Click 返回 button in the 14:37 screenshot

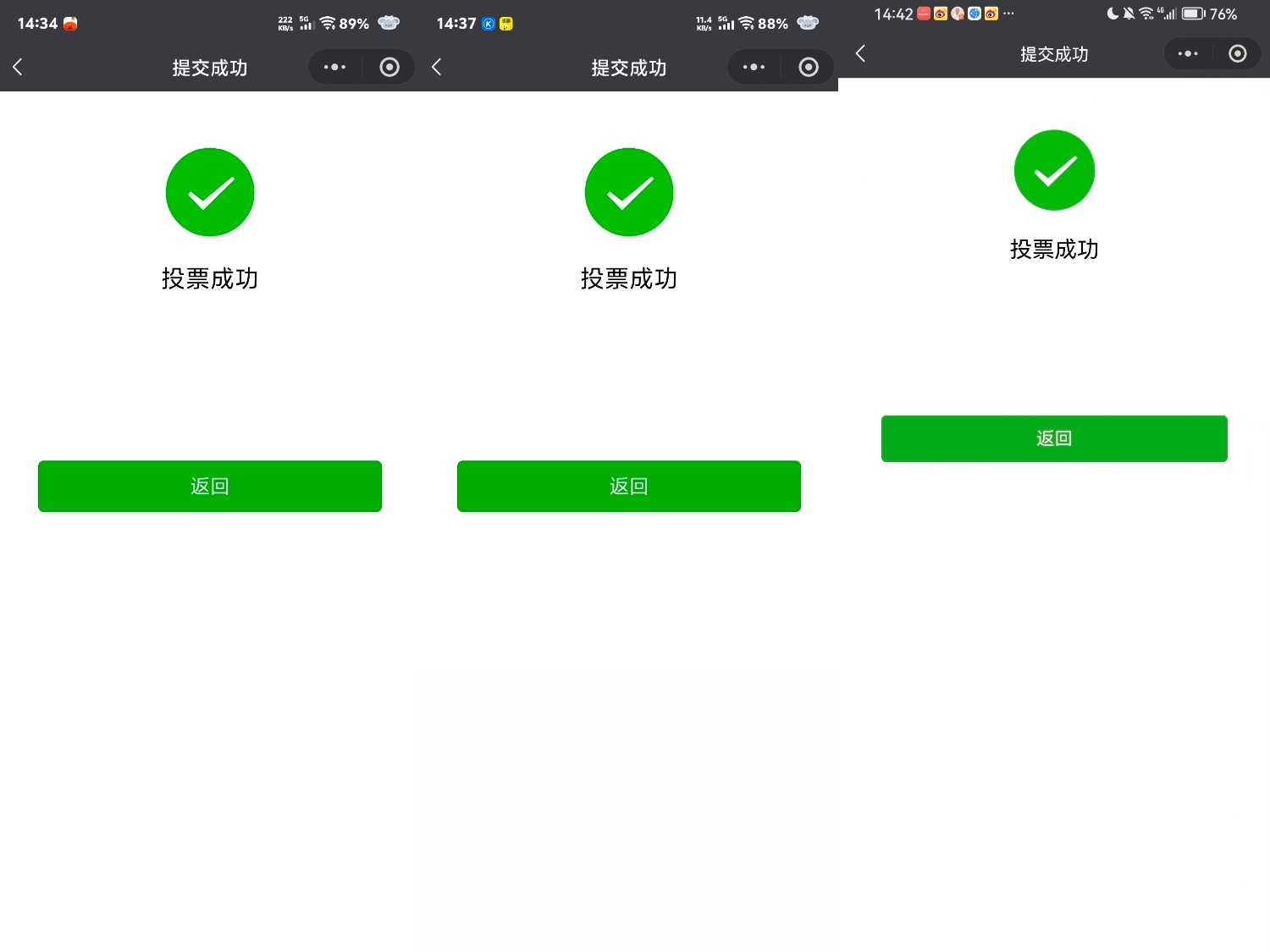[x=629, y=486]
